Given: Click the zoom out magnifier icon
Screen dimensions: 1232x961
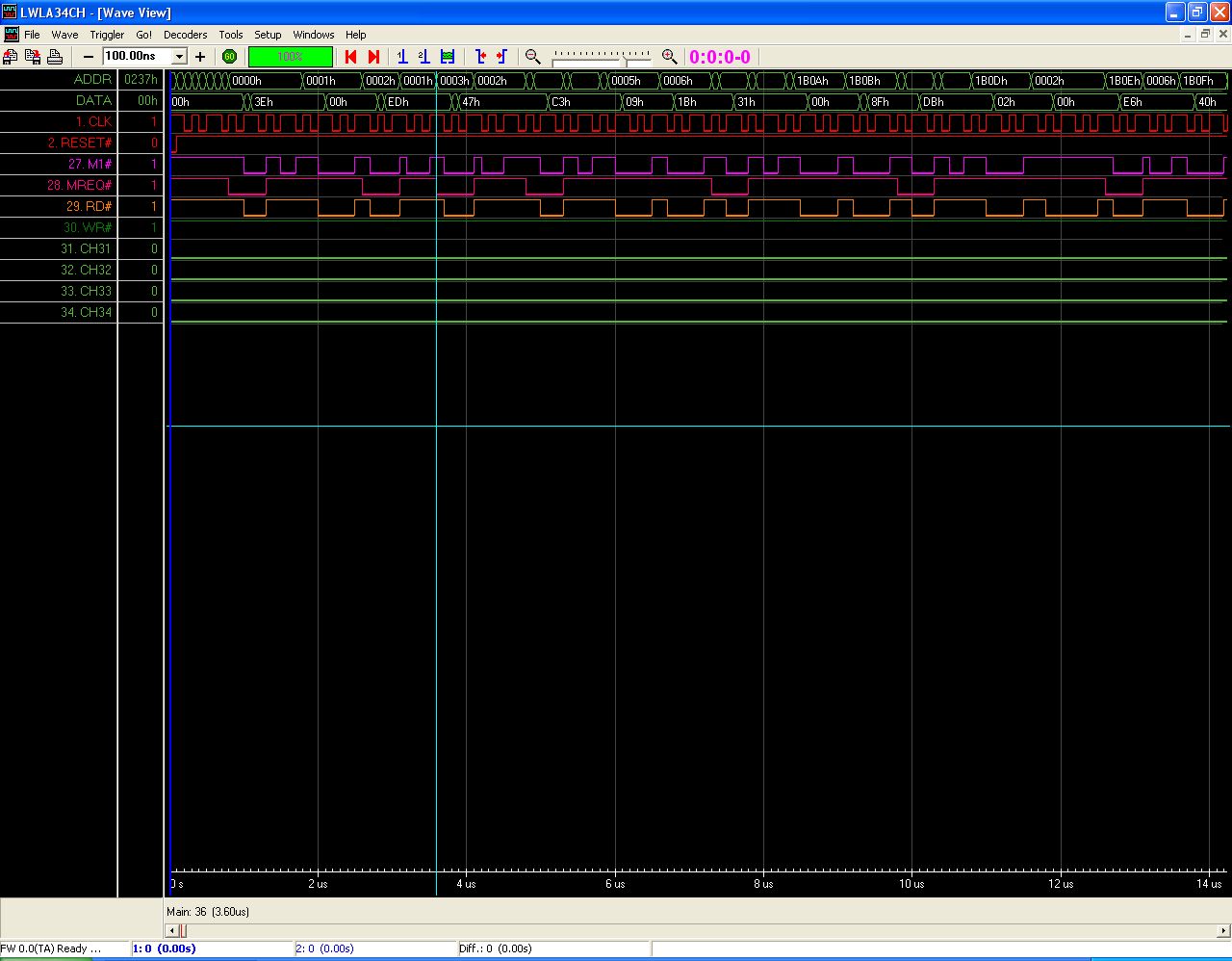Looking at the screenshot, I should 532,57.
